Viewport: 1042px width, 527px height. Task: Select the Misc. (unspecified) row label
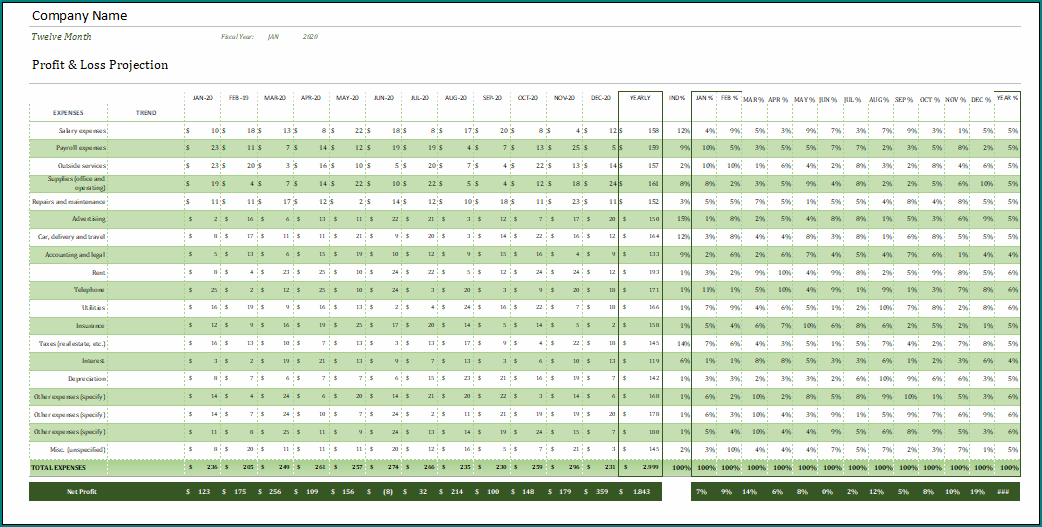coord(77,450)
